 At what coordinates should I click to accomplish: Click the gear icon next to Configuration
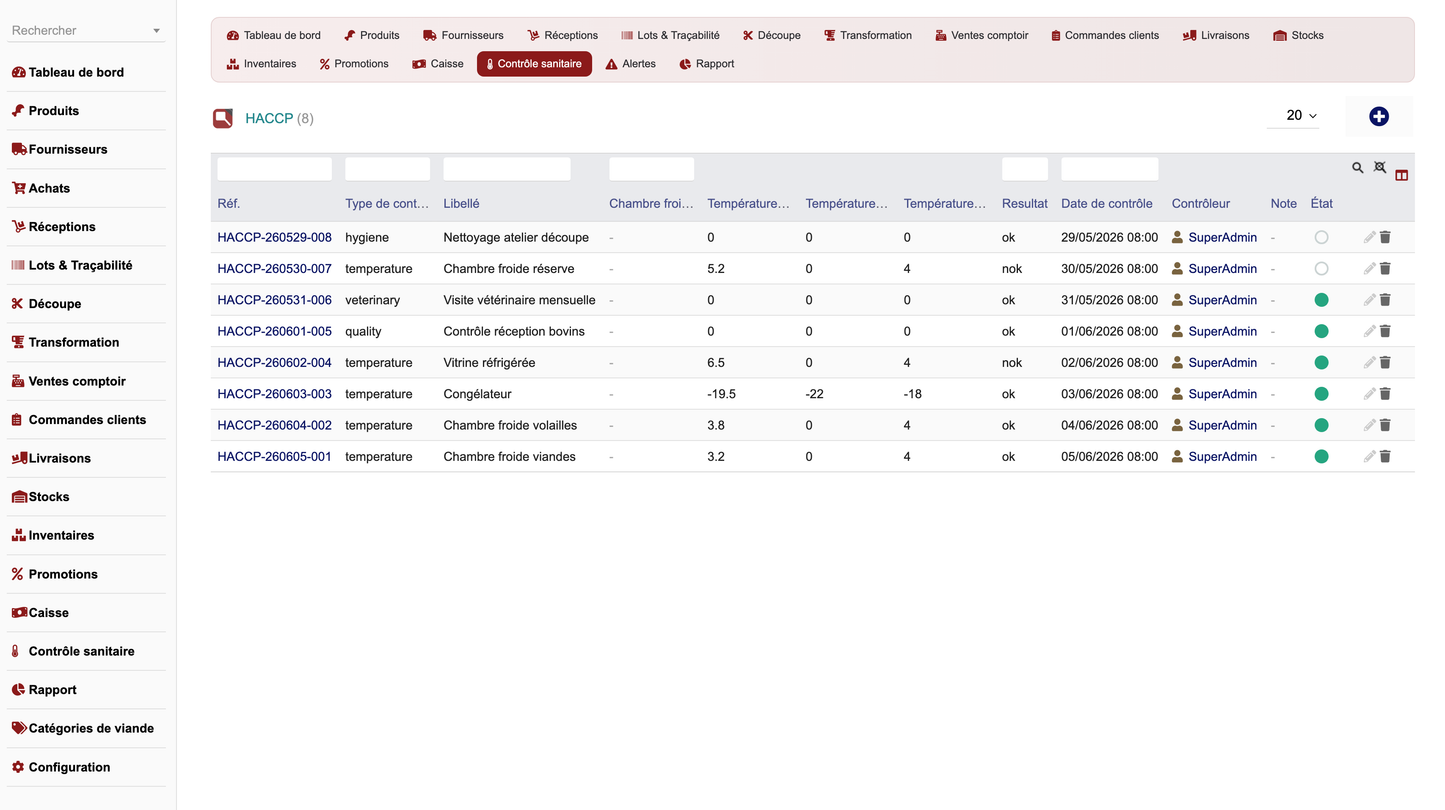point(18,767)
